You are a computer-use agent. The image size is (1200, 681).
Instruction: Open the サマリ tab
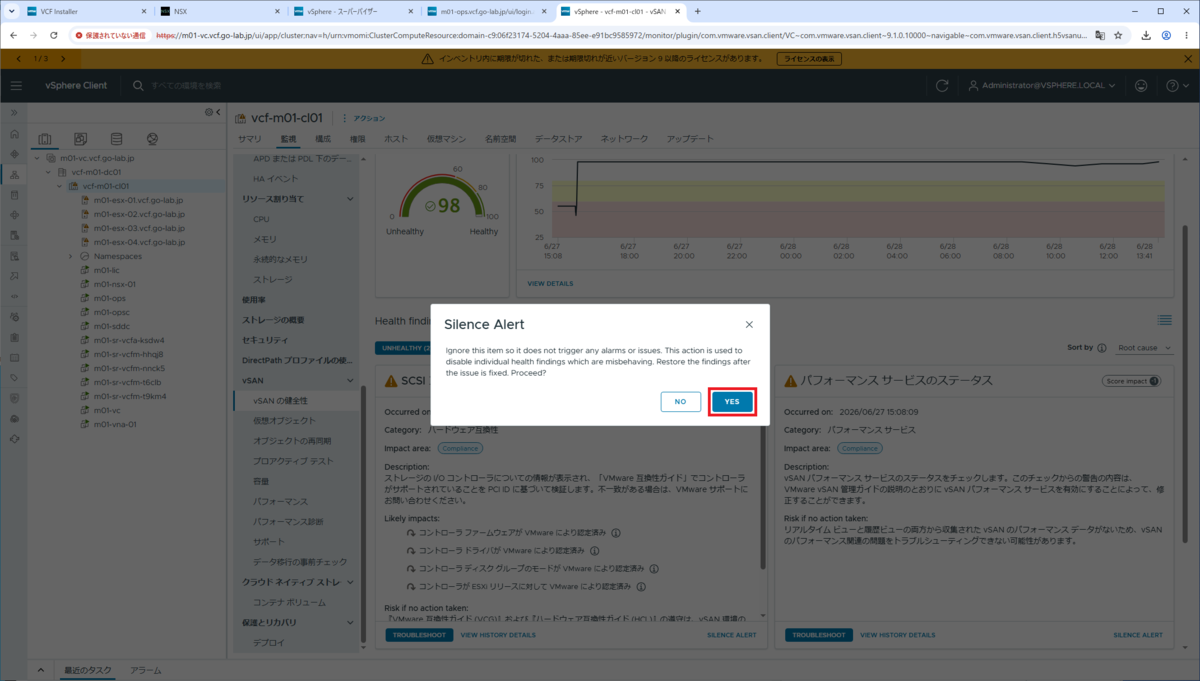[x=249, y=139]
